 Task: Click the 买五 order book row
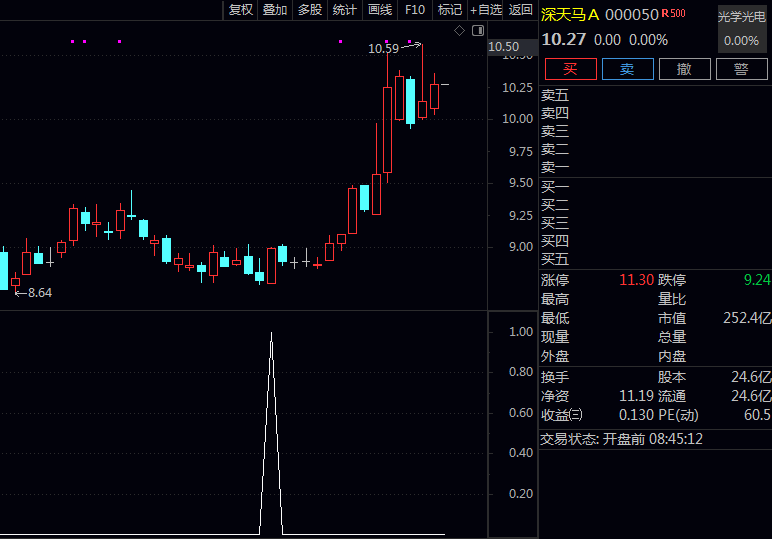point(655,259)
